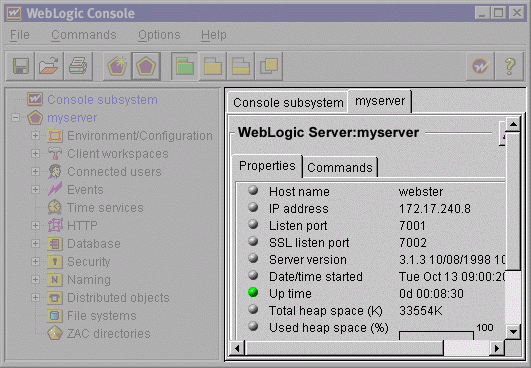531x368 pixels.
Task: Toggle the Listen port indicator light
Action: tap(253, 224)
